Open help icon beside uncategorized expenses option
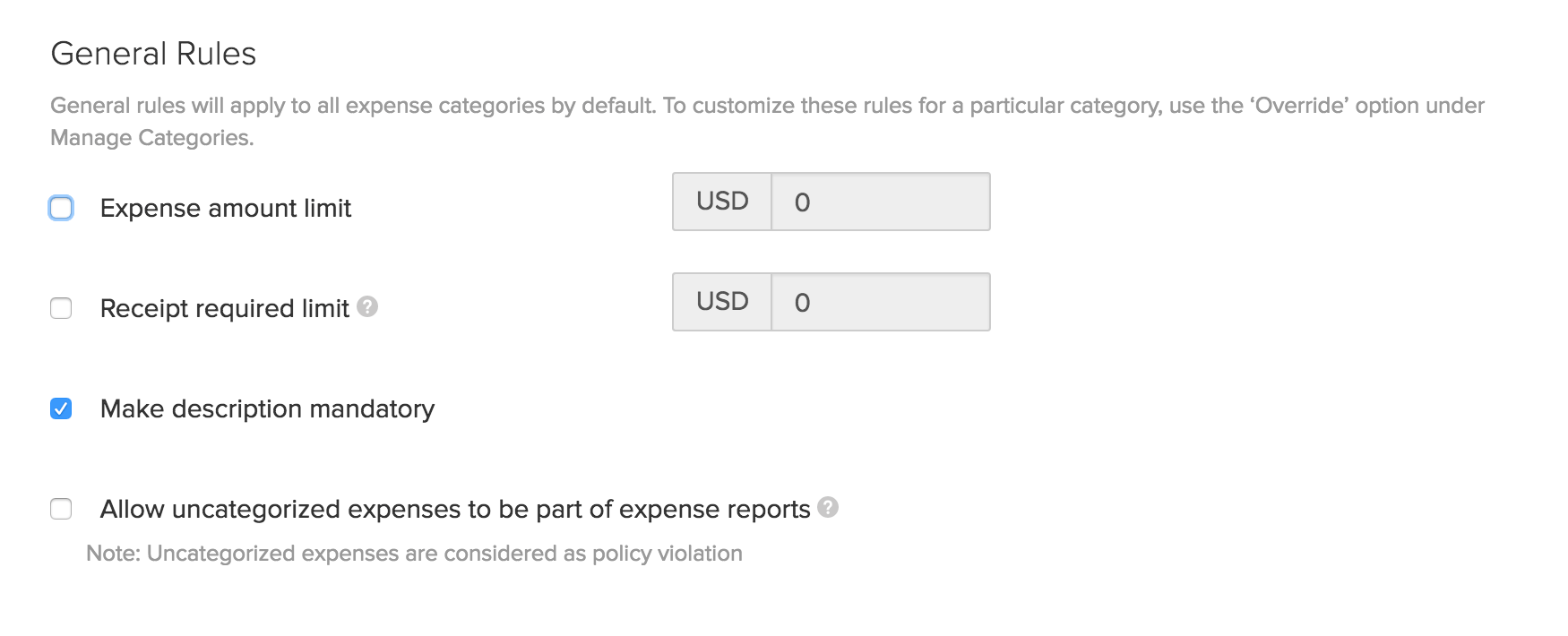The width and height of the screenshot is (1568, 636). (829, 507)
